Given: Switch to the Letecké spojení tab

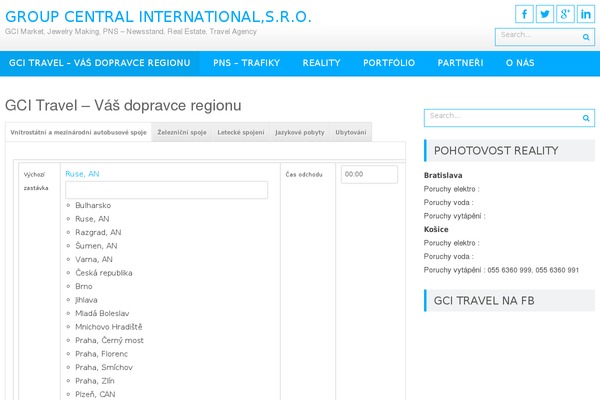Looking at the screenshot, I should click(x=241, y=132).
